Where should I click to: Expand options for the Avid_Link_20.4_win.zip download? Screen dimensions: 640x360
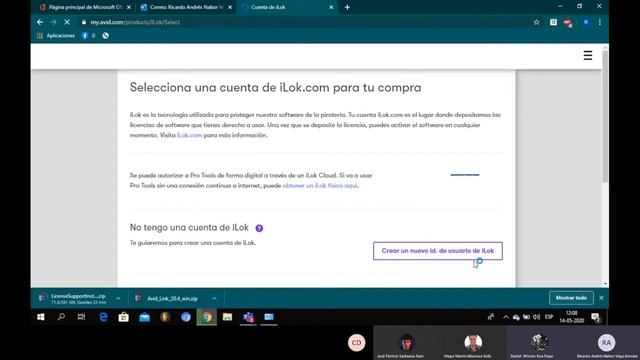214,299
